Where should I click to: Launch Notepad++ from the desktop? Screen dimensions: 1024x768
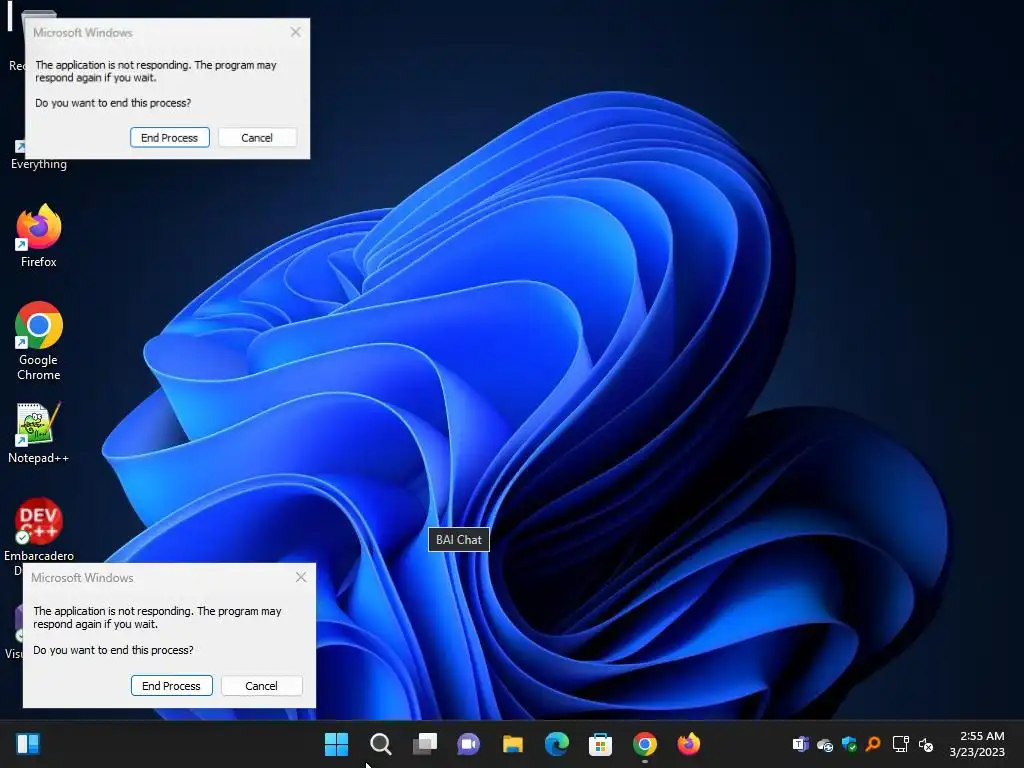[39, 432]
